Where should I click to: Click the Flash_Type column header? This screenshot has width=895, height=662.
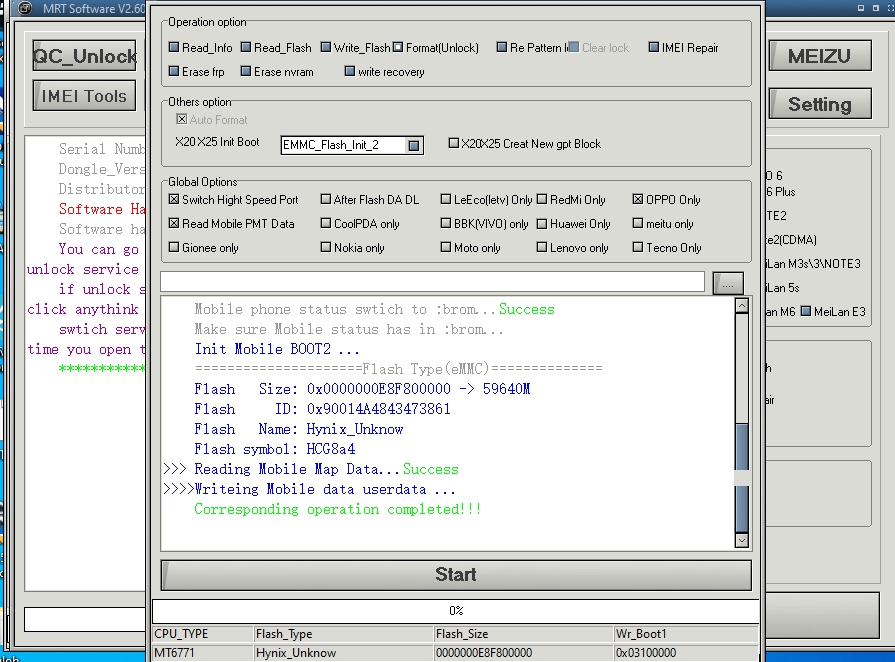coord(344,633)
